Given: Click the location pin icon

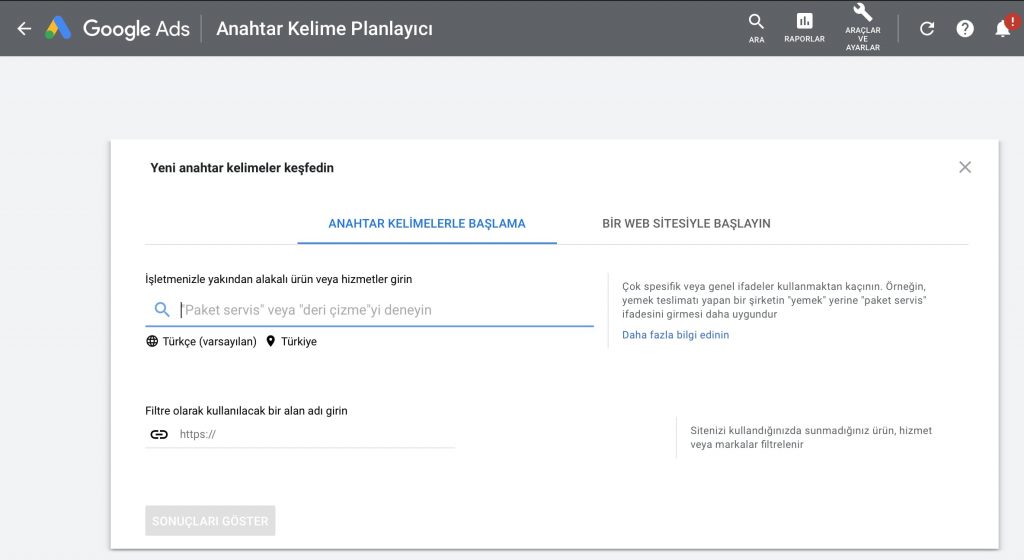Looking at the screenshot, I should click(270, 341).
